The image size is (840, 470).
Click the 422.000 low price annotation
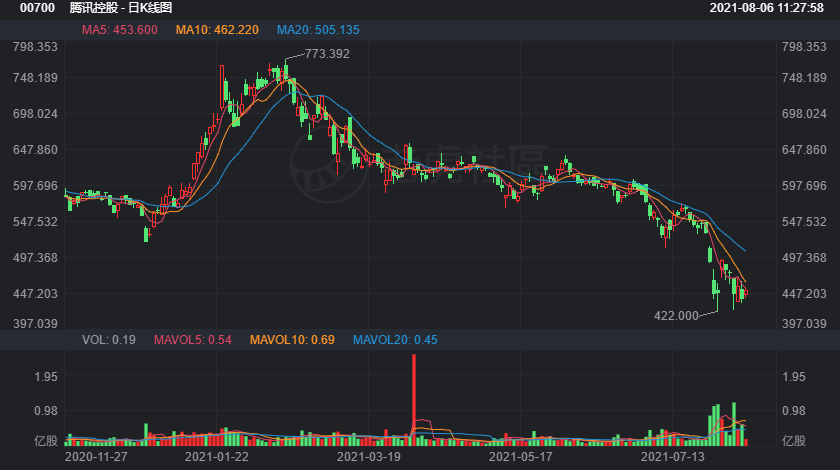676,316
